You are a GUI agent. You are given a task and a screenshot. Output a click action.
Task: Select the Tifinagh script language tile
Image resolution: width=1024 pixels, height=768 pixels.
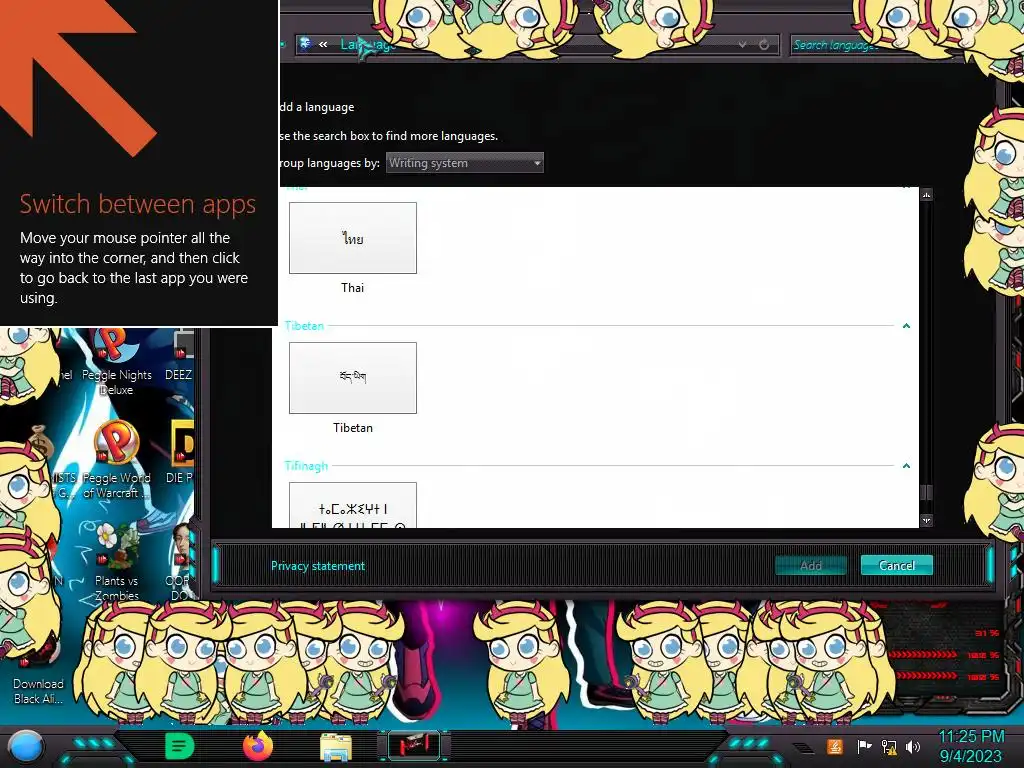point(353,505)
